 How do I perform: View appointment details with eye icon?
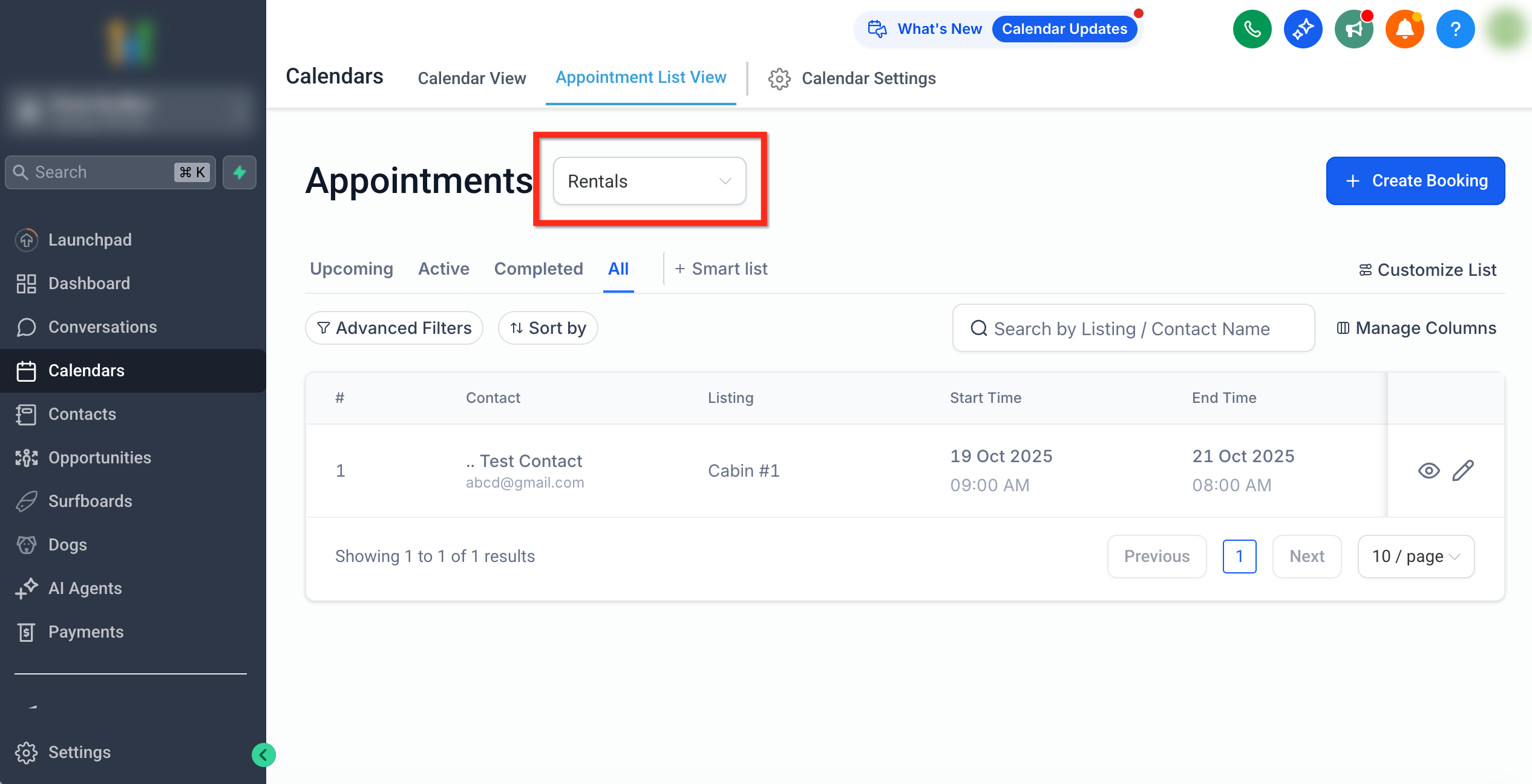pos(1429,471)
